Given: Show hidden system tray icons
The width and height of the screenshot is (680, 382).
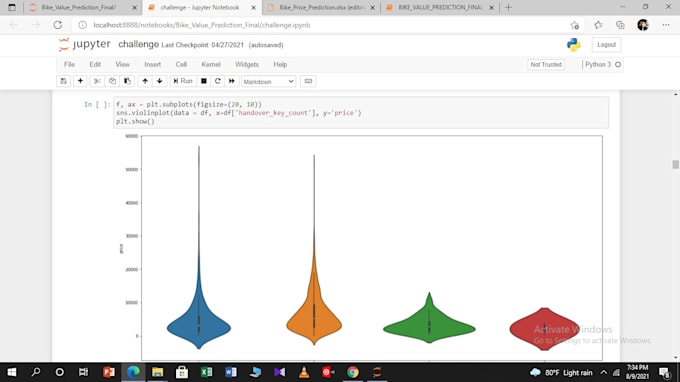Looking at the screenshot, I should coord(604,372).
